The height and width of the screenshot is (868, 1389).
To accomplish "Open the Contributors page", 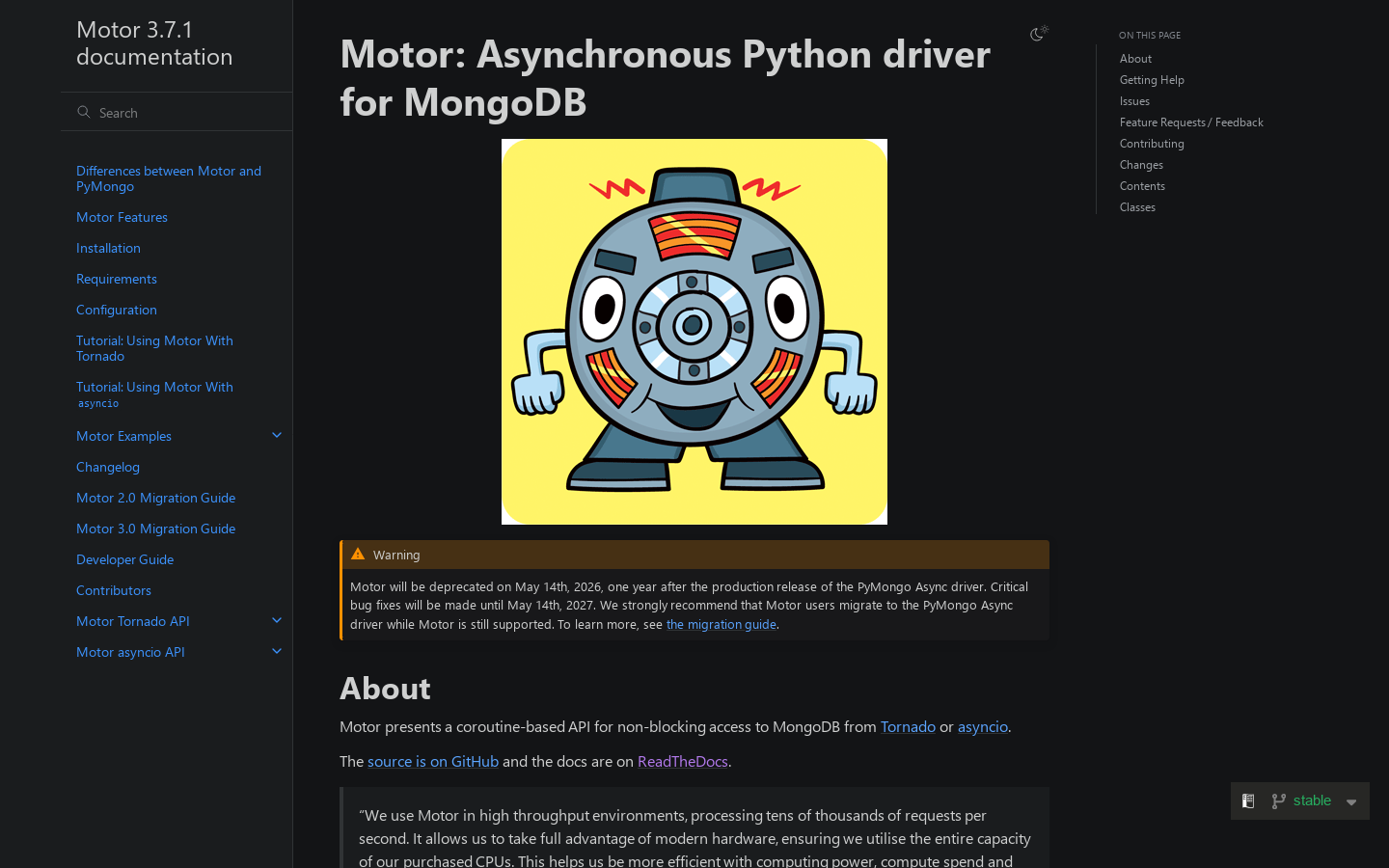I will click(114, 590).
